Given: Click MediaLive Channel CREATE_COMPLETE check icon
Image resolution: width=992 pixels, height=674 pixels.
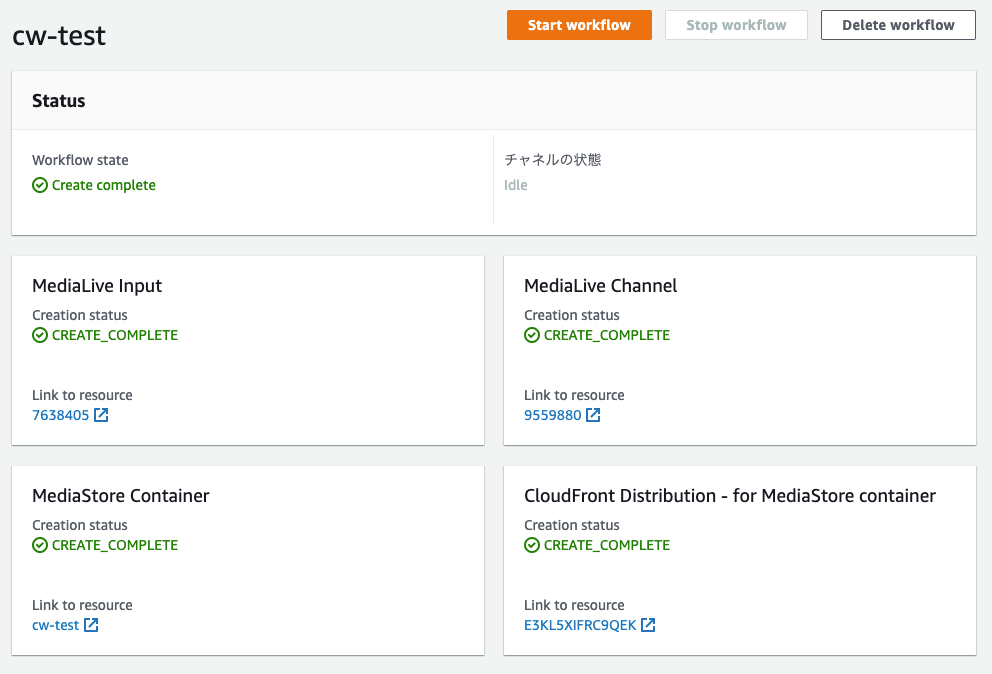Looking at the screenshot, I should (532, 335).
